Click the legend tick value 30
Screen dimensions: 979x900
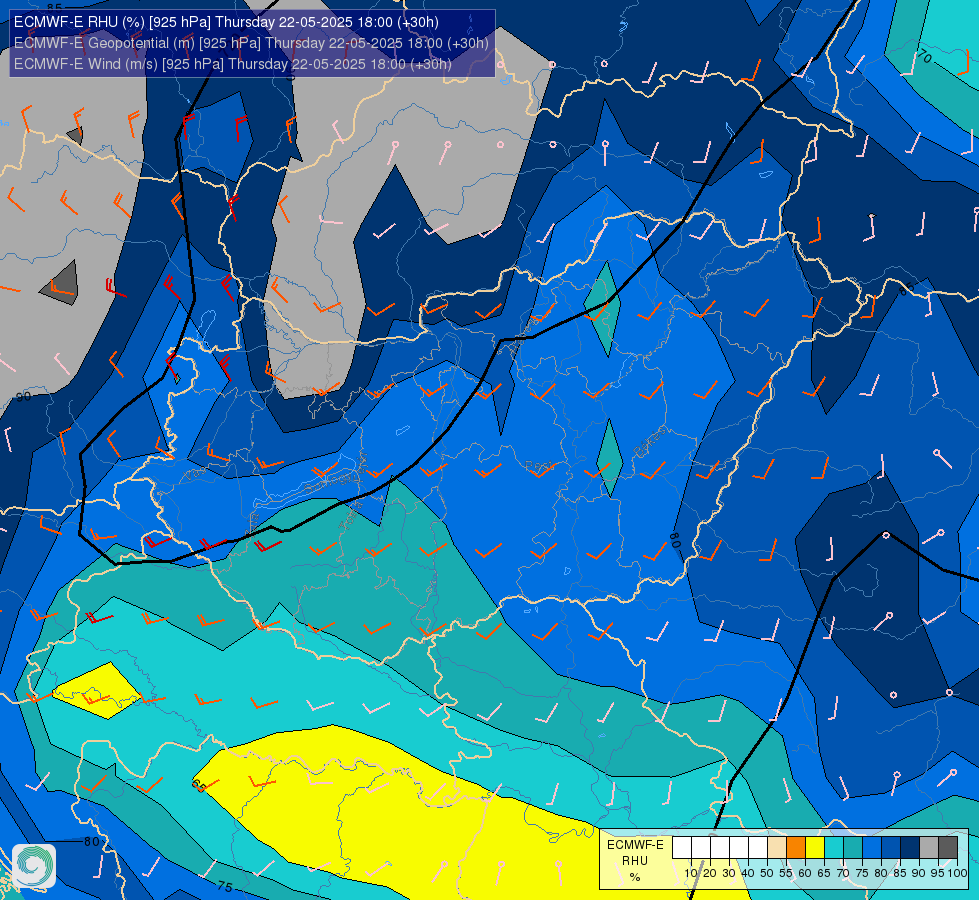[x=729, y=873]
